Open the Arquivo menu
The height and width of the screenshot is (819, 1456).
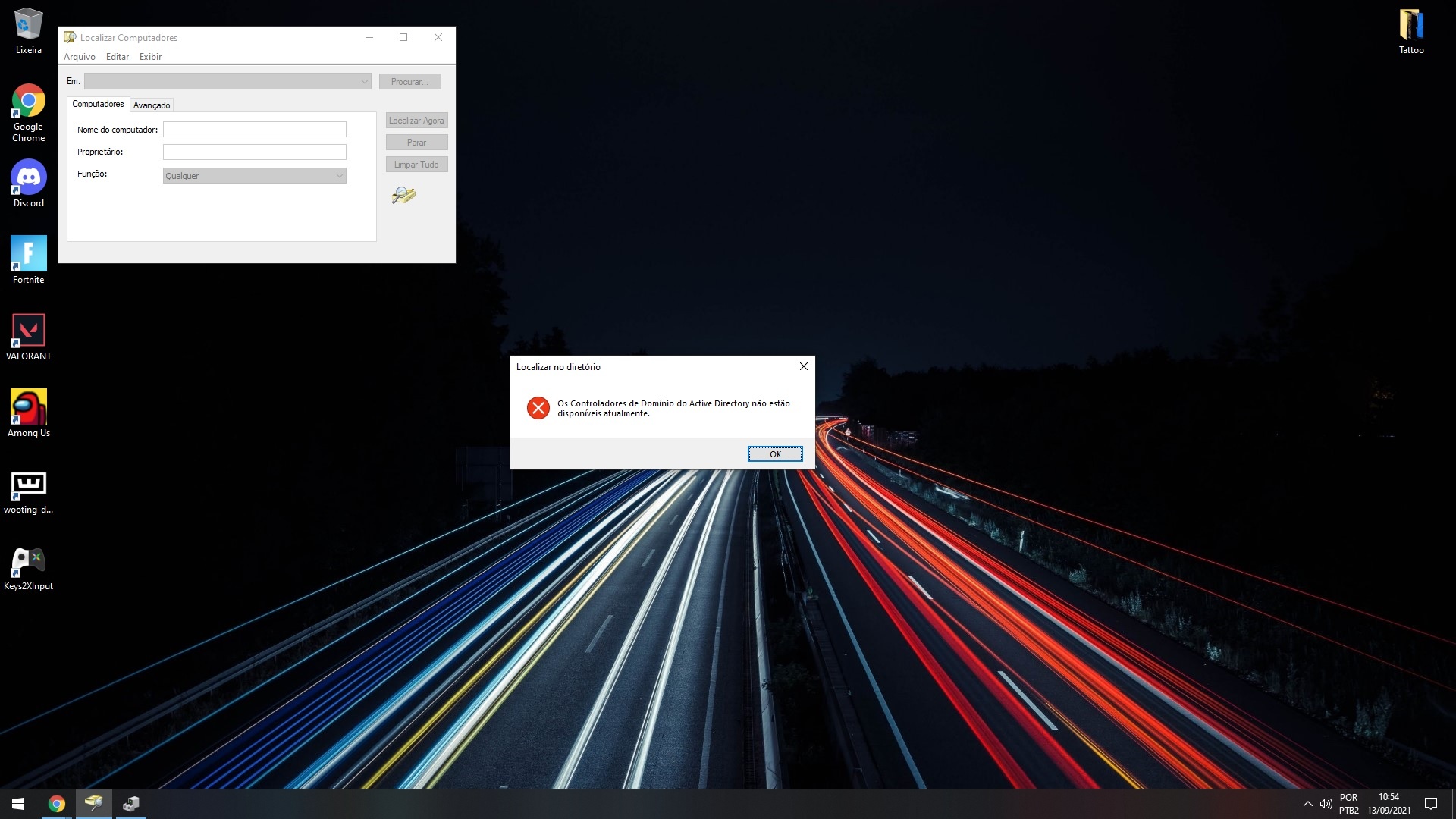(x=79, y=57)
